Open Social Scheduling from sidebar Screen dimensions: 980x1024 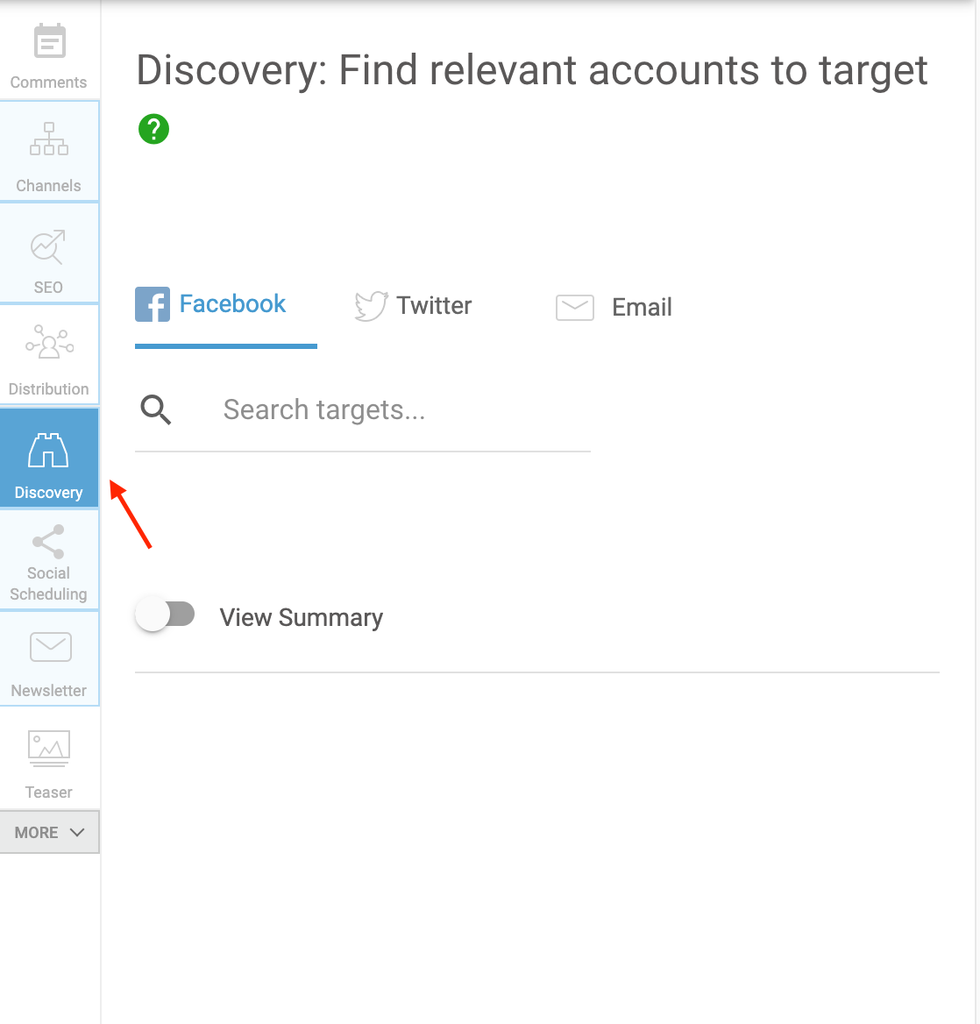coord(49,543)
